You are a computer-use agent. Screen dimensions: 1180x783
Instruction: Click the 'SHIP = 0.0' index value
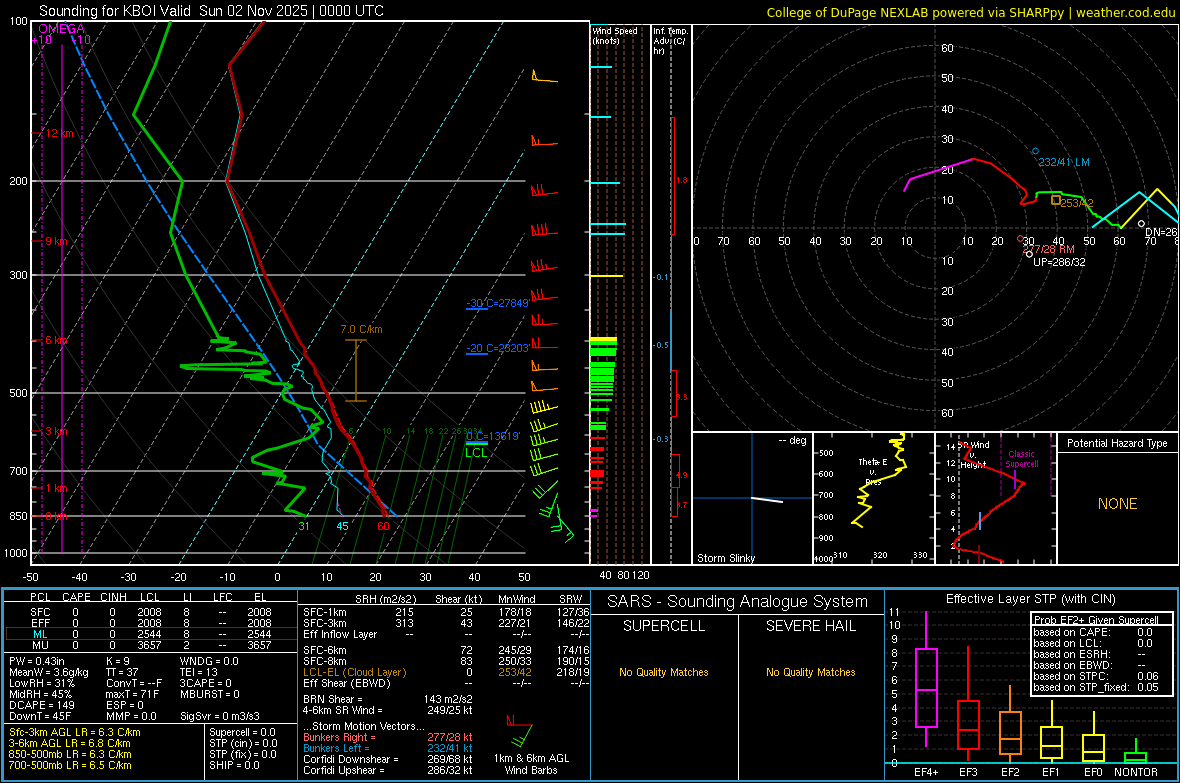pos(234,765)
